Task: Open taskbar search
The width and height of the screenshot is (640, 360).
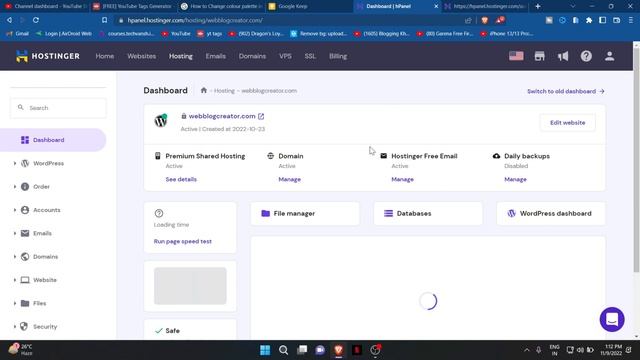Action: click(x=283, y=350)
